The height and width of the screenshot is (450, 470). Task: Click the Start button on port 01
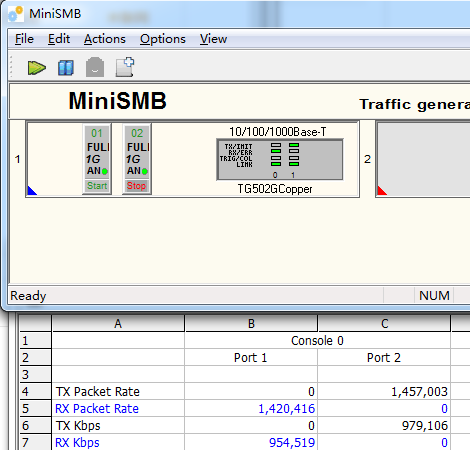(97, 186)
